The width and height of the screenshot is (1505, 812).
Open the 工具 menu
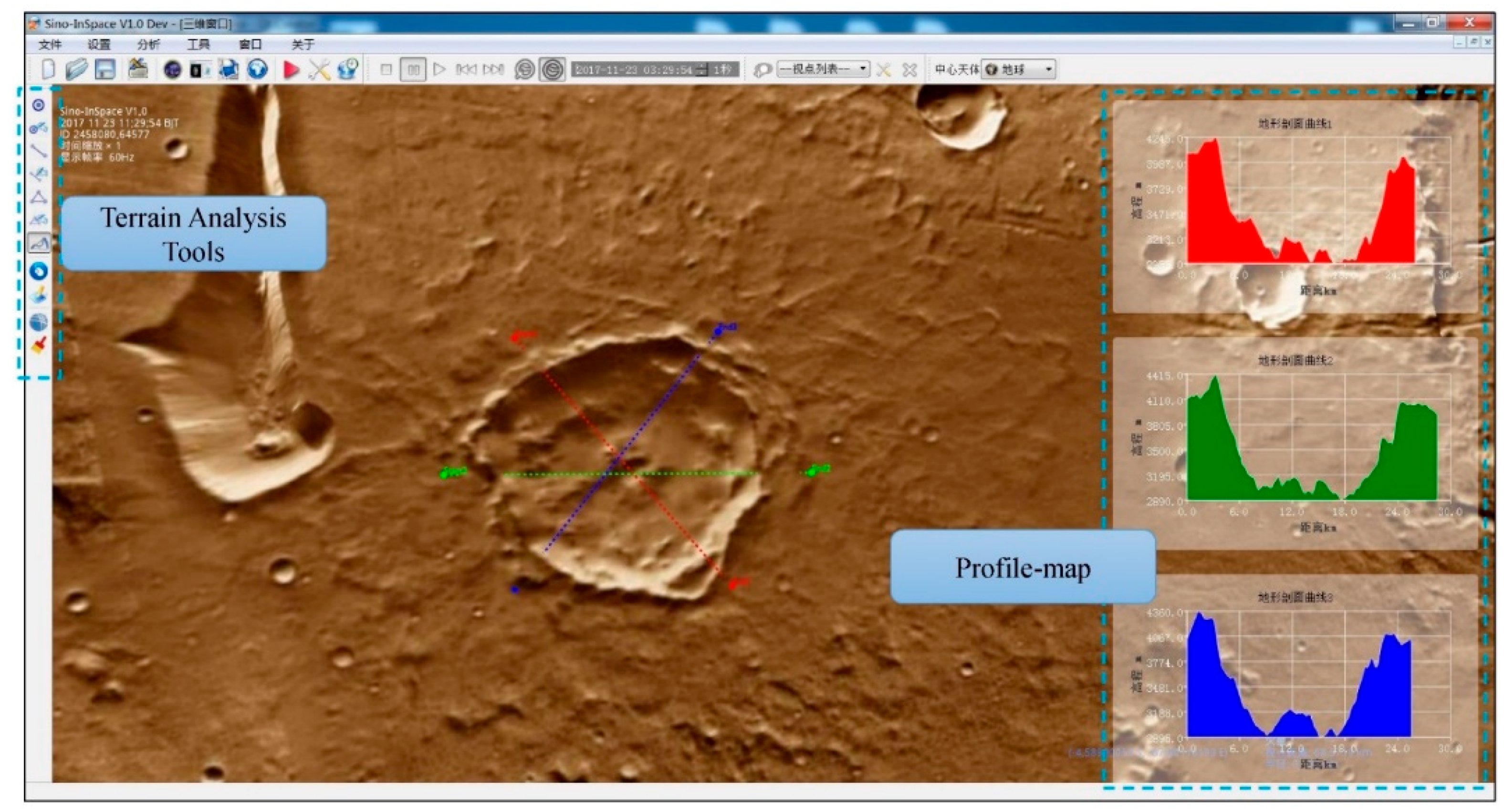click(199, 44)
